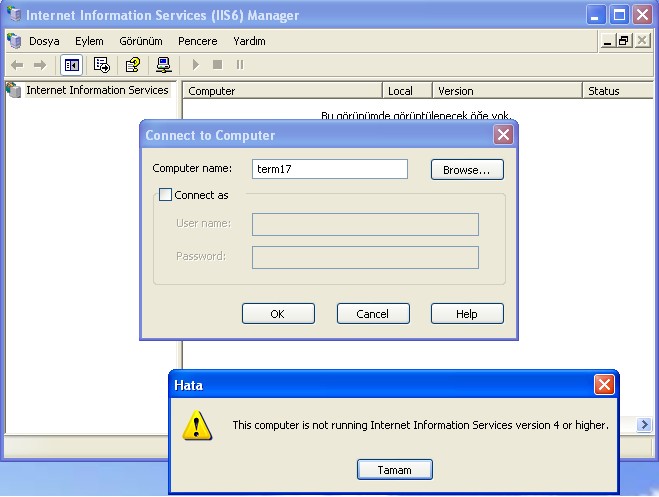Click the Stop item square icon
This screenshot has width=659, height=497.
(x=217, y=65)
